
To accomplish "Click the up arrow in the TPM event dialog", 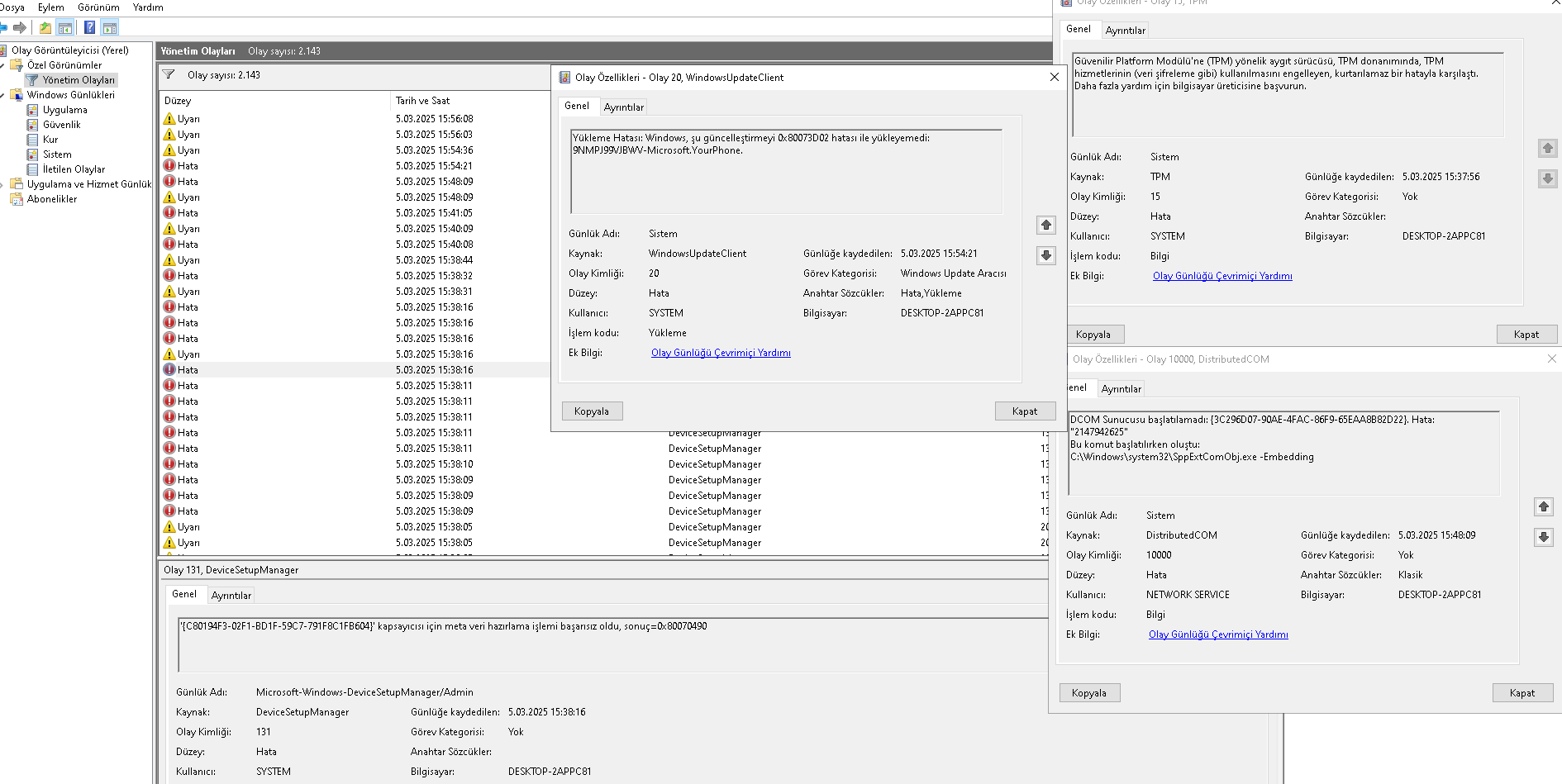I will [x=1547, y=148].
